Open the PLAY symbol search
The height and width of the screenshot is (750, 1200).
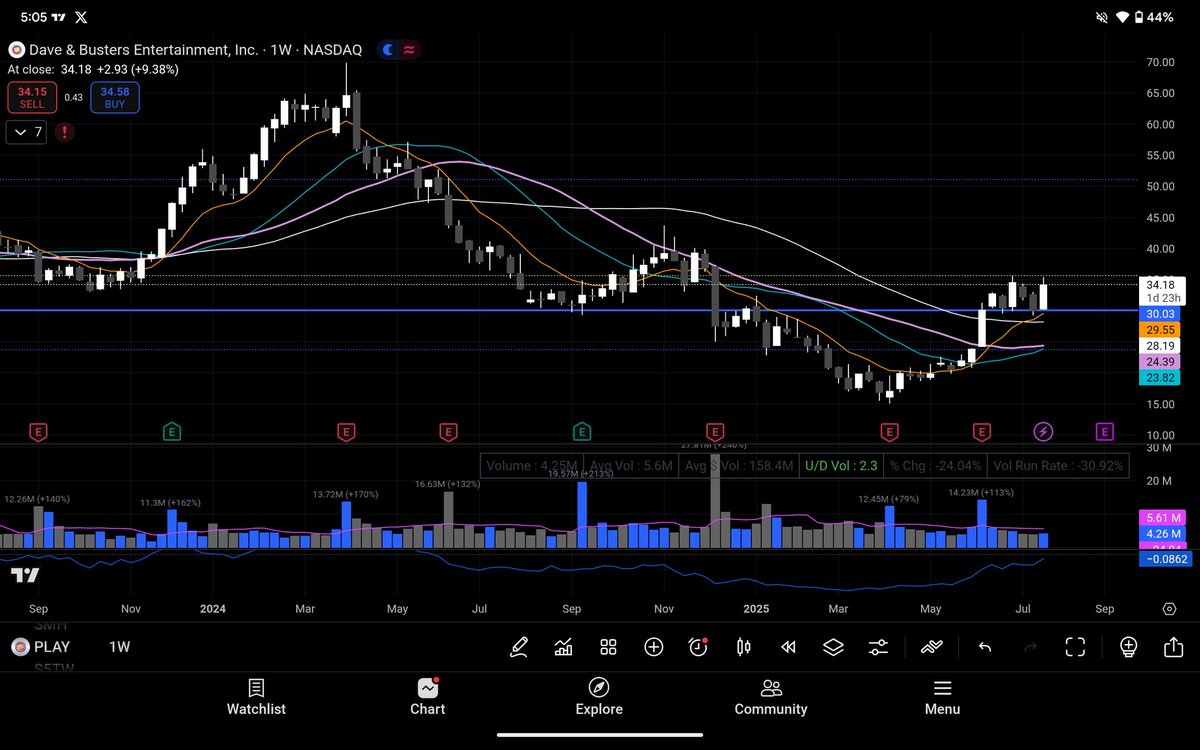(41, 647)
